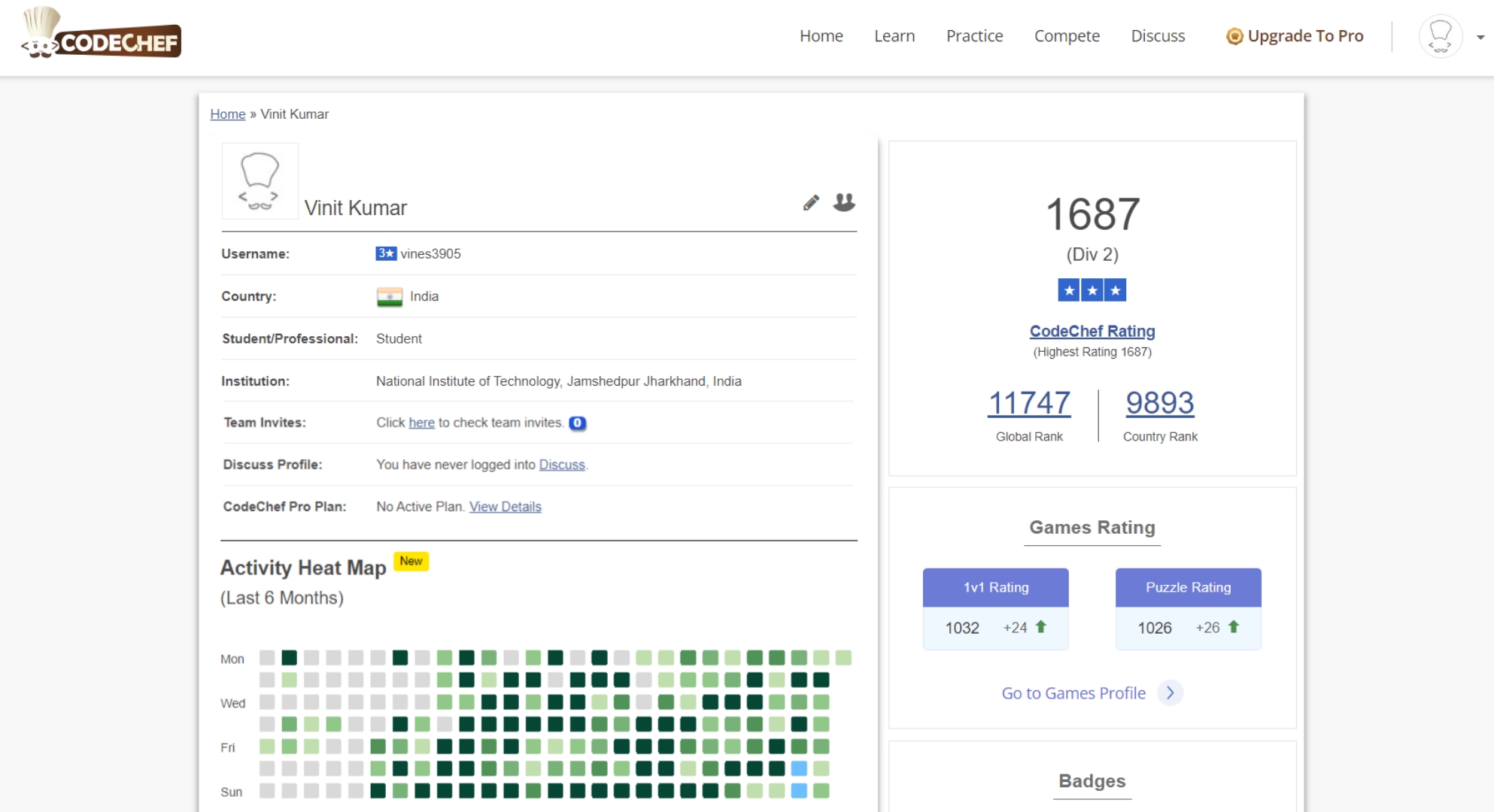Expand the account dropdown arrow
The width and height of the screenshot is (1494, 812).
pyautogui.click(x=1480, y=37)
